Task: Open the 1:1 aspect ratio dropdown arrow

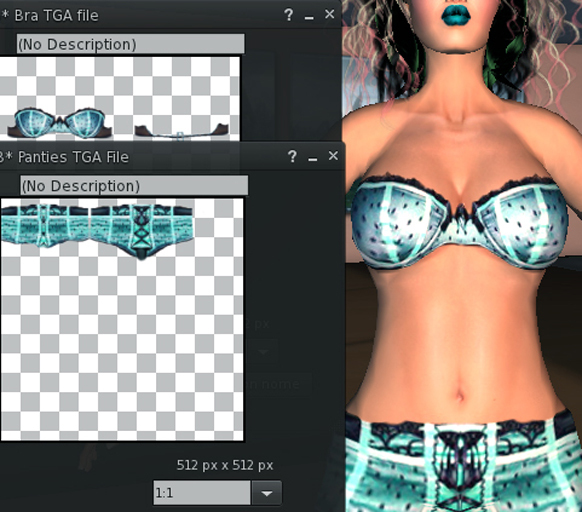Action: coord(267,493)
